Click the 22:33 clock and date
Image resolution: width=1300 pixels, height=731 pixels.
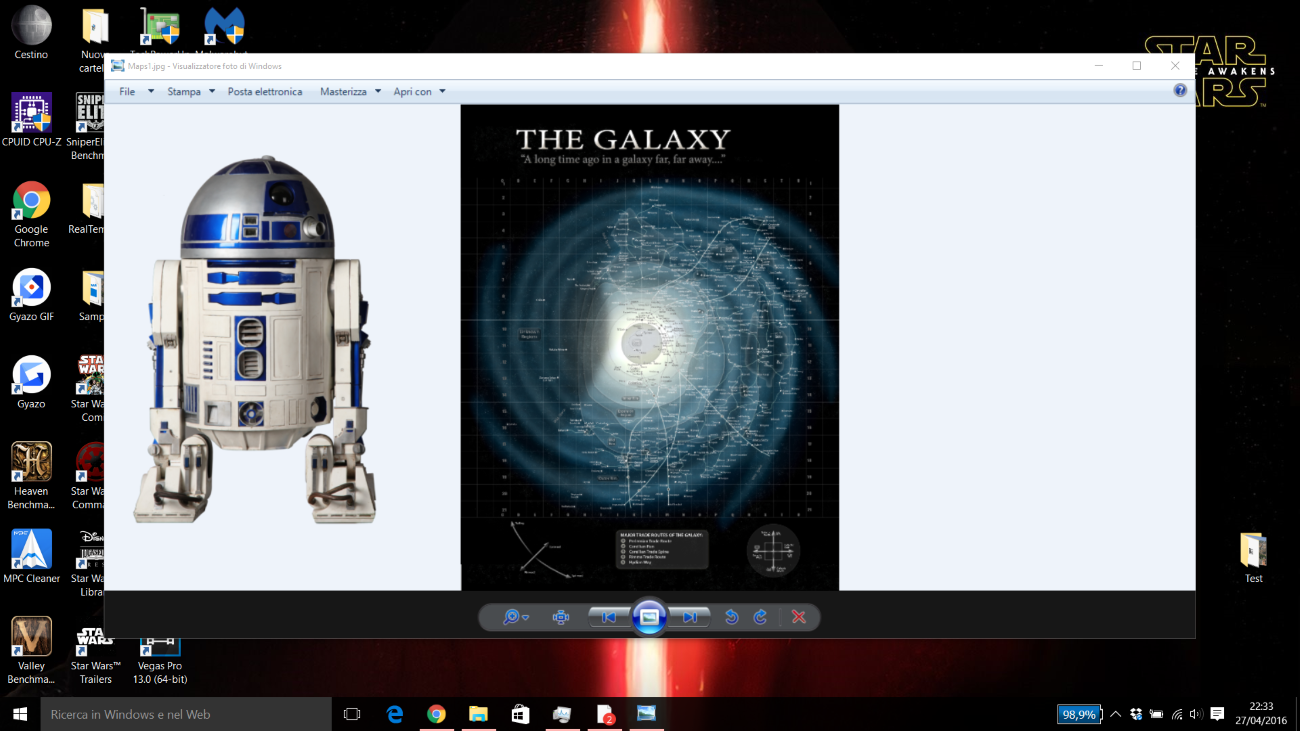1261,714
